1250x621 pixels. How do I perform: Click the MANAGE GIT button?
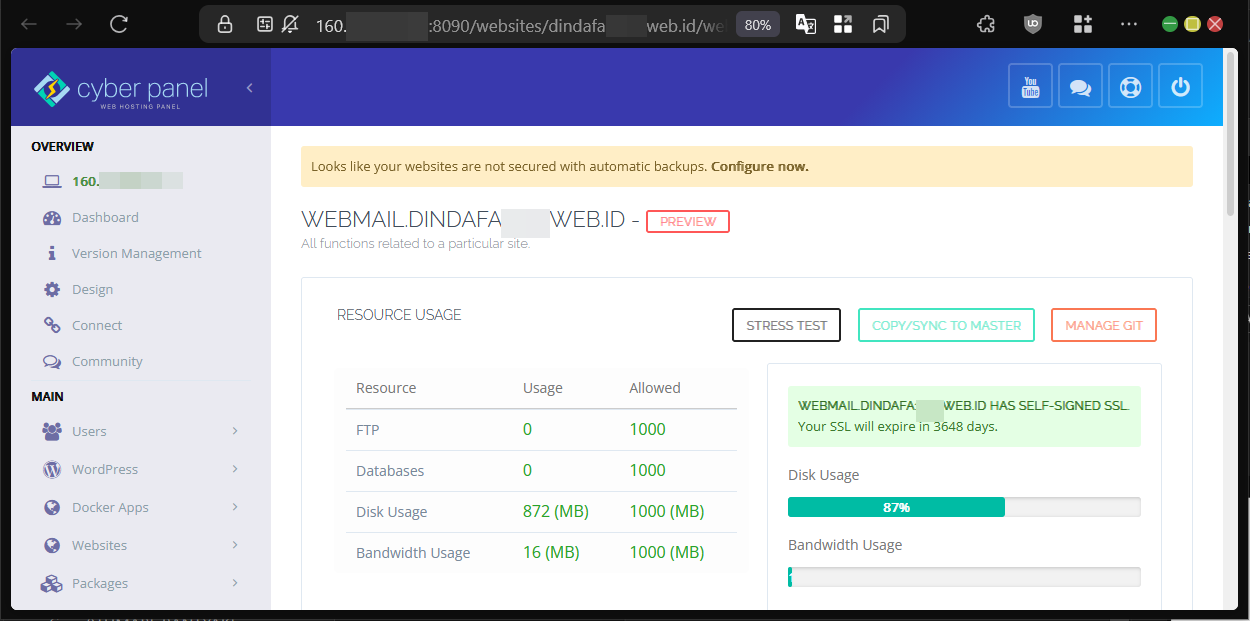(x=1103, y=325)
